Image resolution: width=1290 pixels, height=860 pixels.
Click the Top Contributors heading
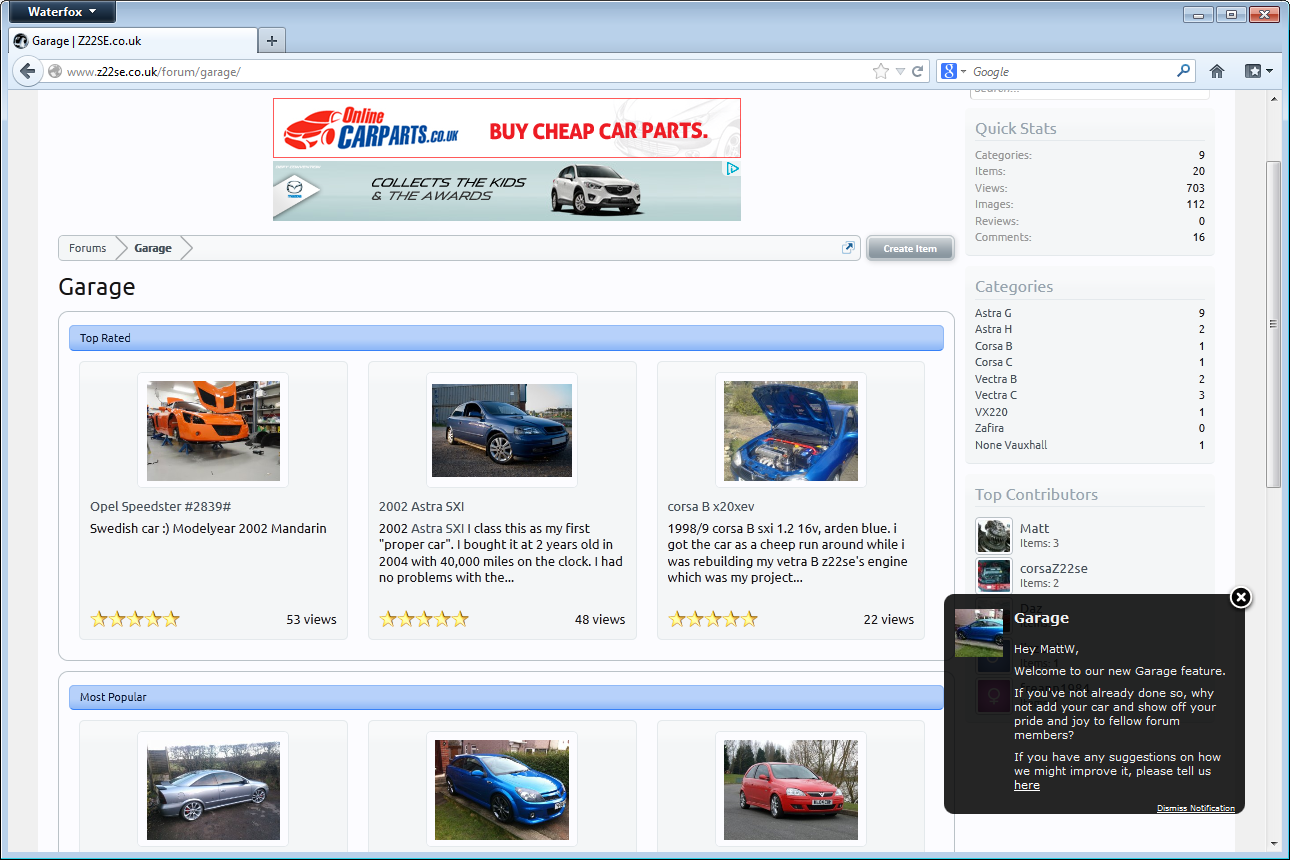pos(1036,494)
